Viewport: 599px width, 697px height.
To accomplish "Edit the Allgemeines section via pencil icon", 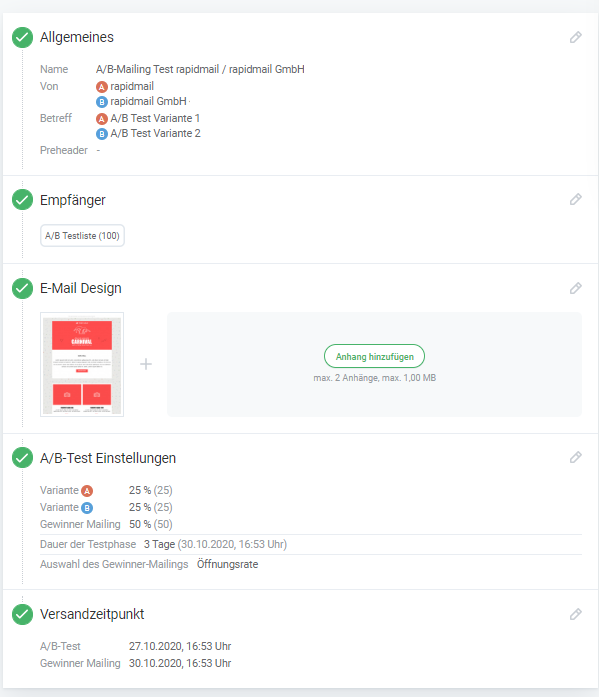I will 575,37.
